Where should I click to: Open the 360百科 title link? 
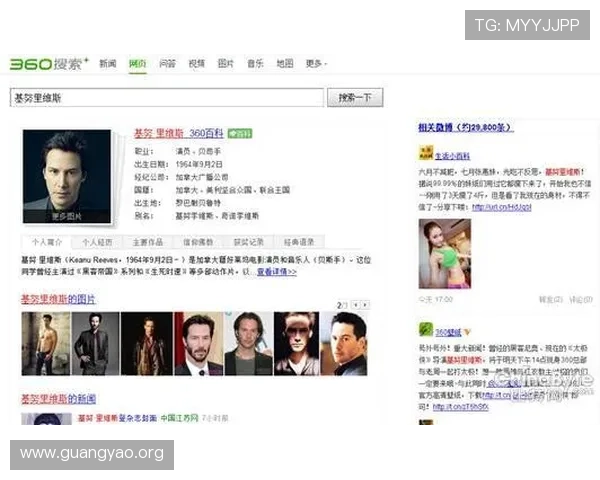(178, 133)
